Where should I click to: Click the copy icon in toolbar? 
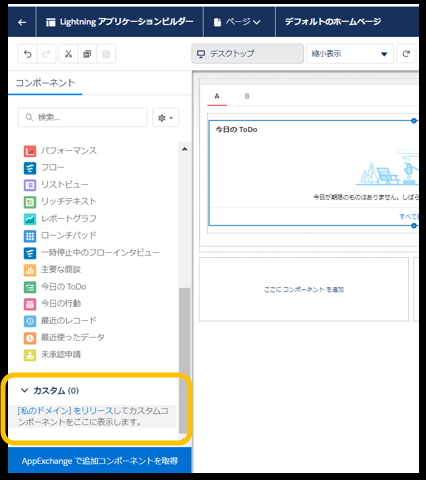tap(87, 54)
